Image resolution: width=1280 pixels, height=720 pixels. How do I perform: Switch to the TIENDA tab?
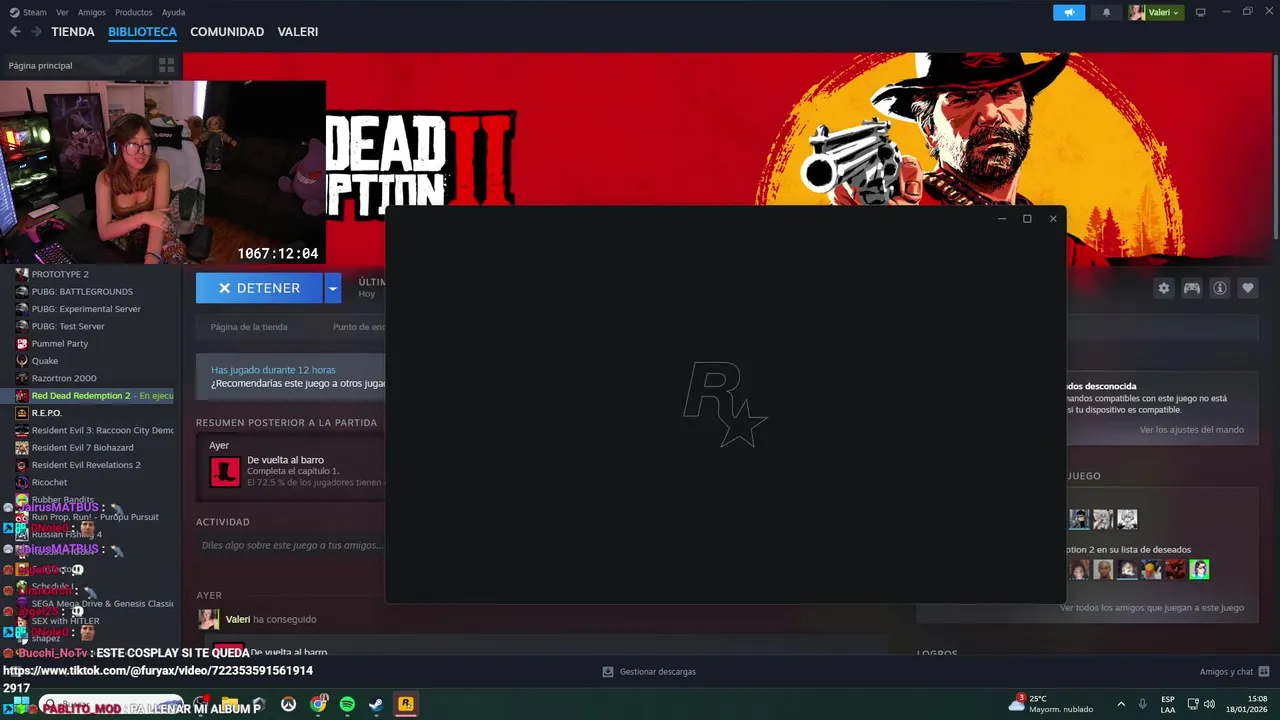[73, 32]
